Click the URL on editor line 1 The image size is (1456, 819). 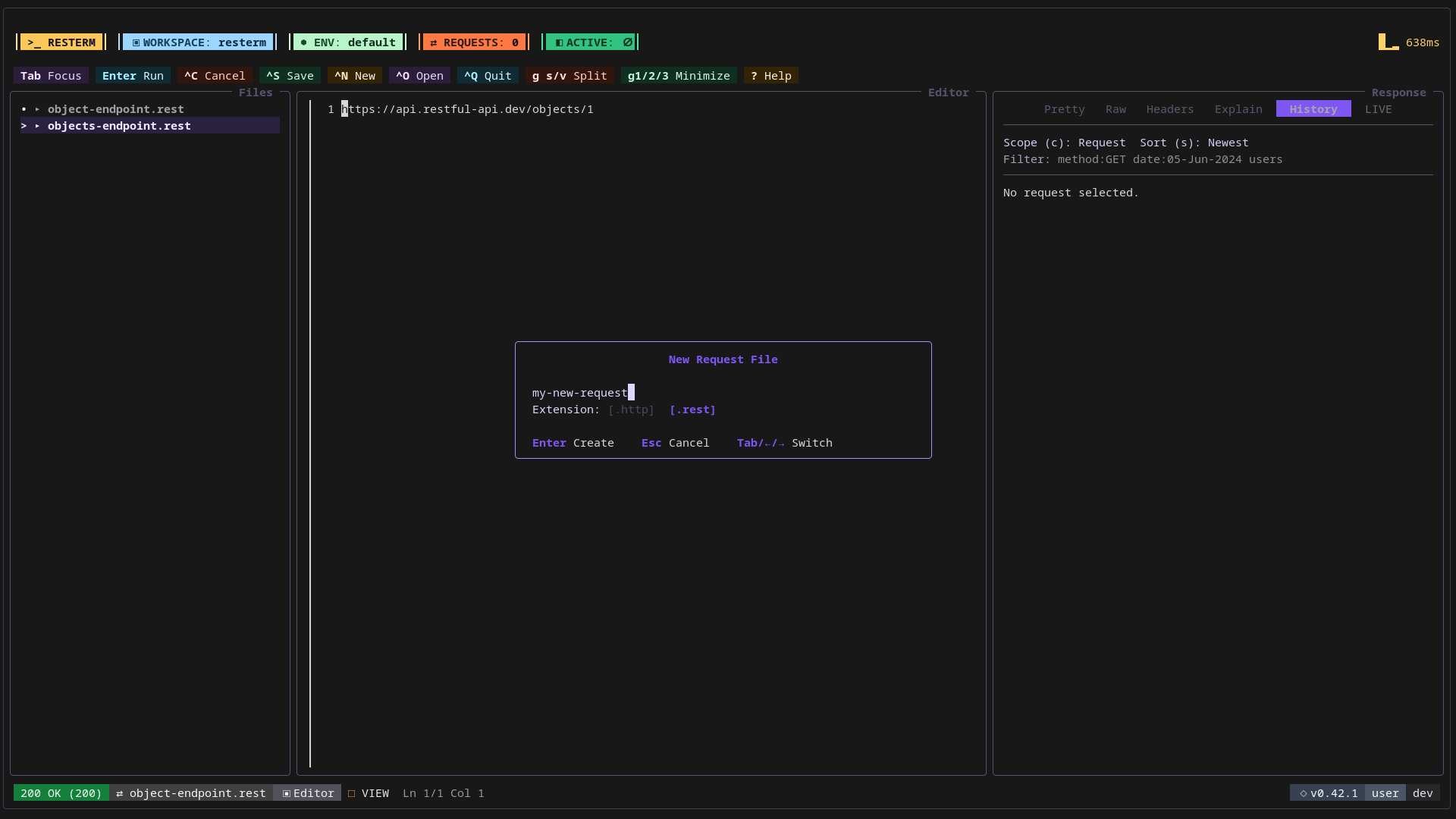point(467,109)
